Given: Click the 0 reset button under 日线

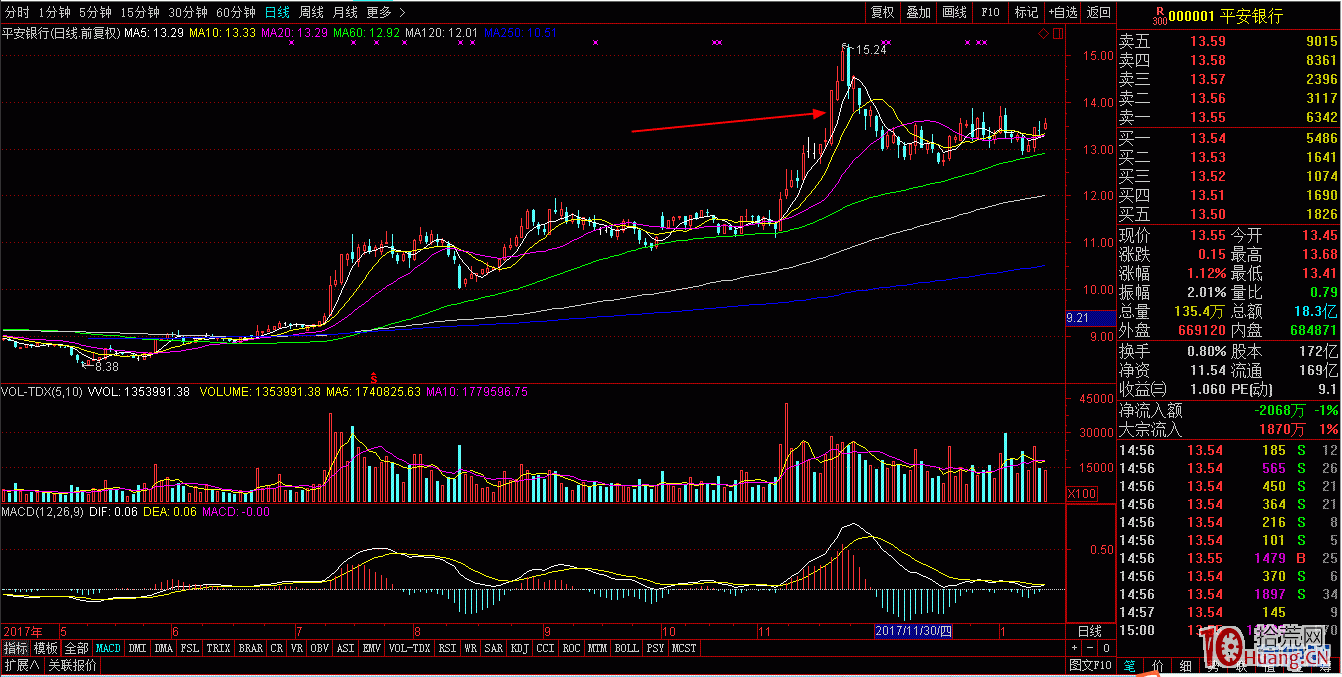Looking at the screenshot, I should [x=1106, y=648].
